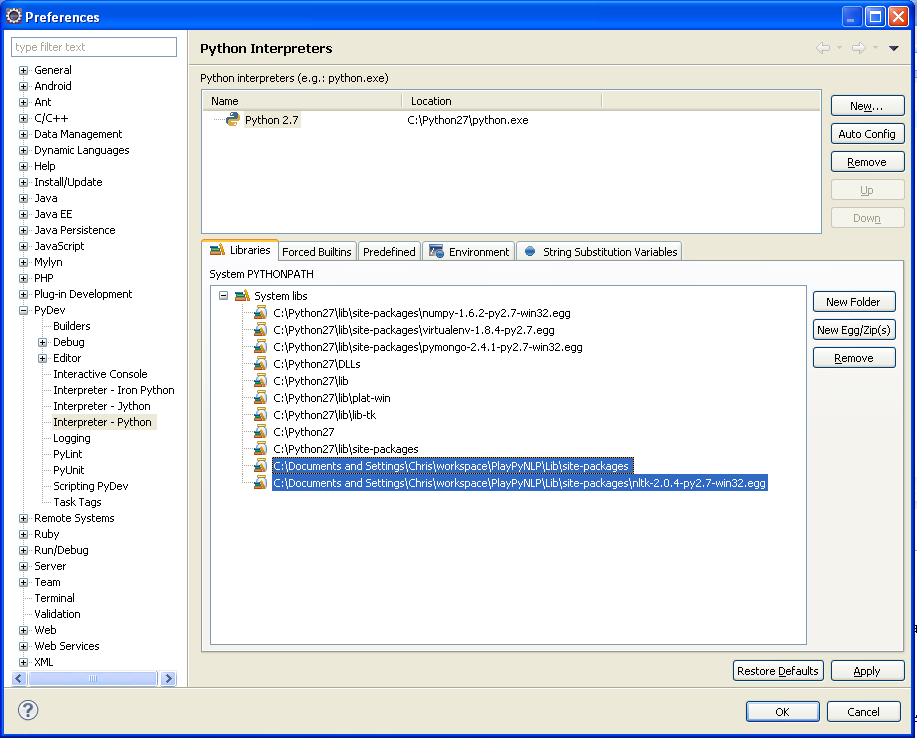Image resolution: width=917 pixels, height=738 pixels.
Task: Open the String Substitution Variables tab
Action: [x=599, y=251]
